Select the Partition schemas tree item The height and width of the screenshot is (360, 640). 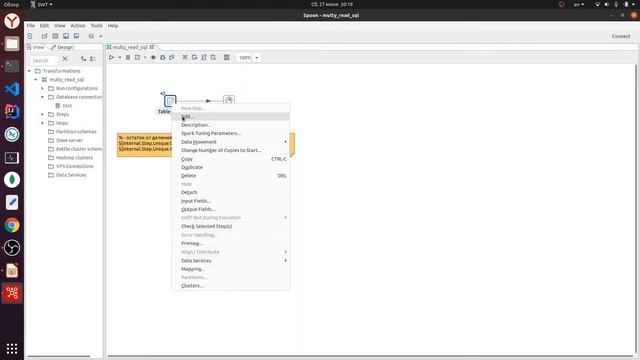pos(72,132)
